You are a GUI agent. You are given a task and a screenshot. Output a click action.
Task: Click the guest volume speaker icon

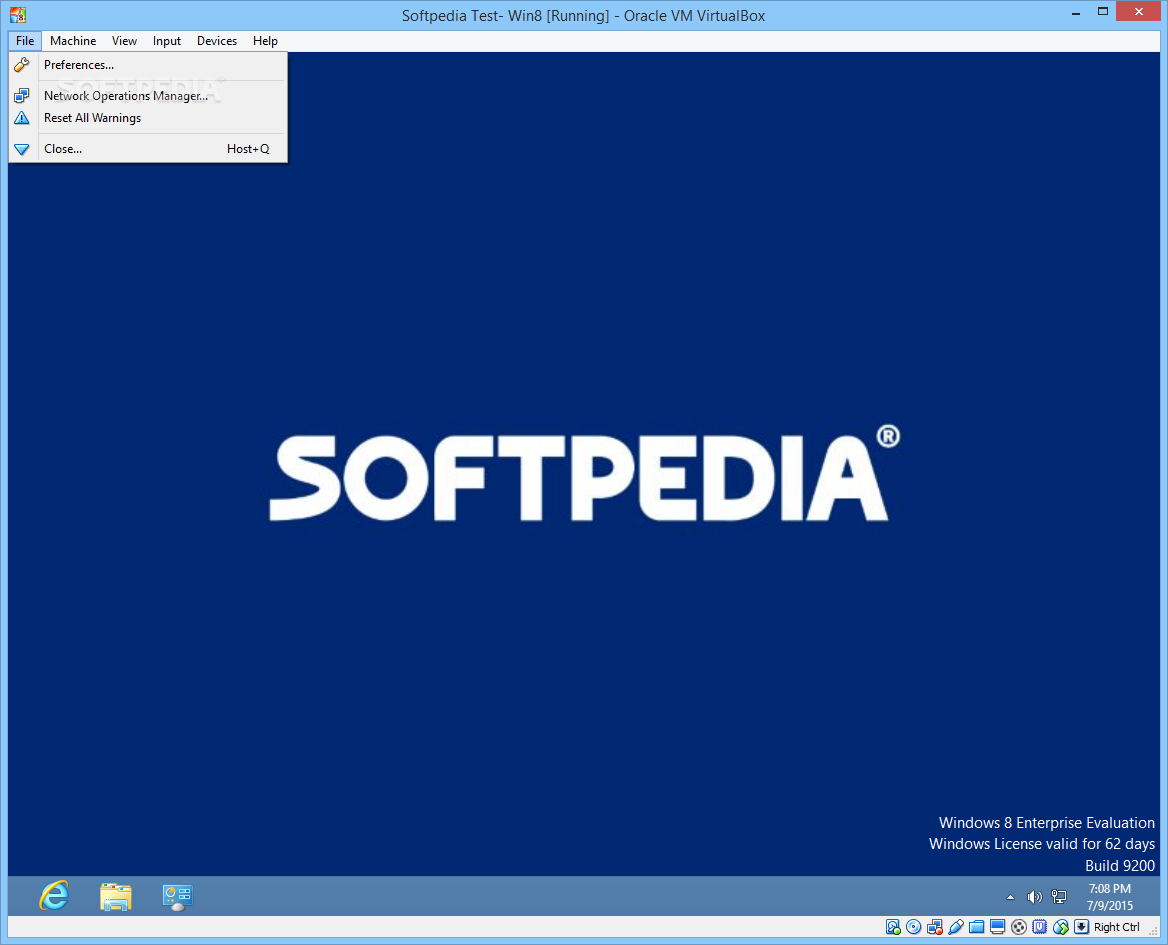(x=1034, y=897)
